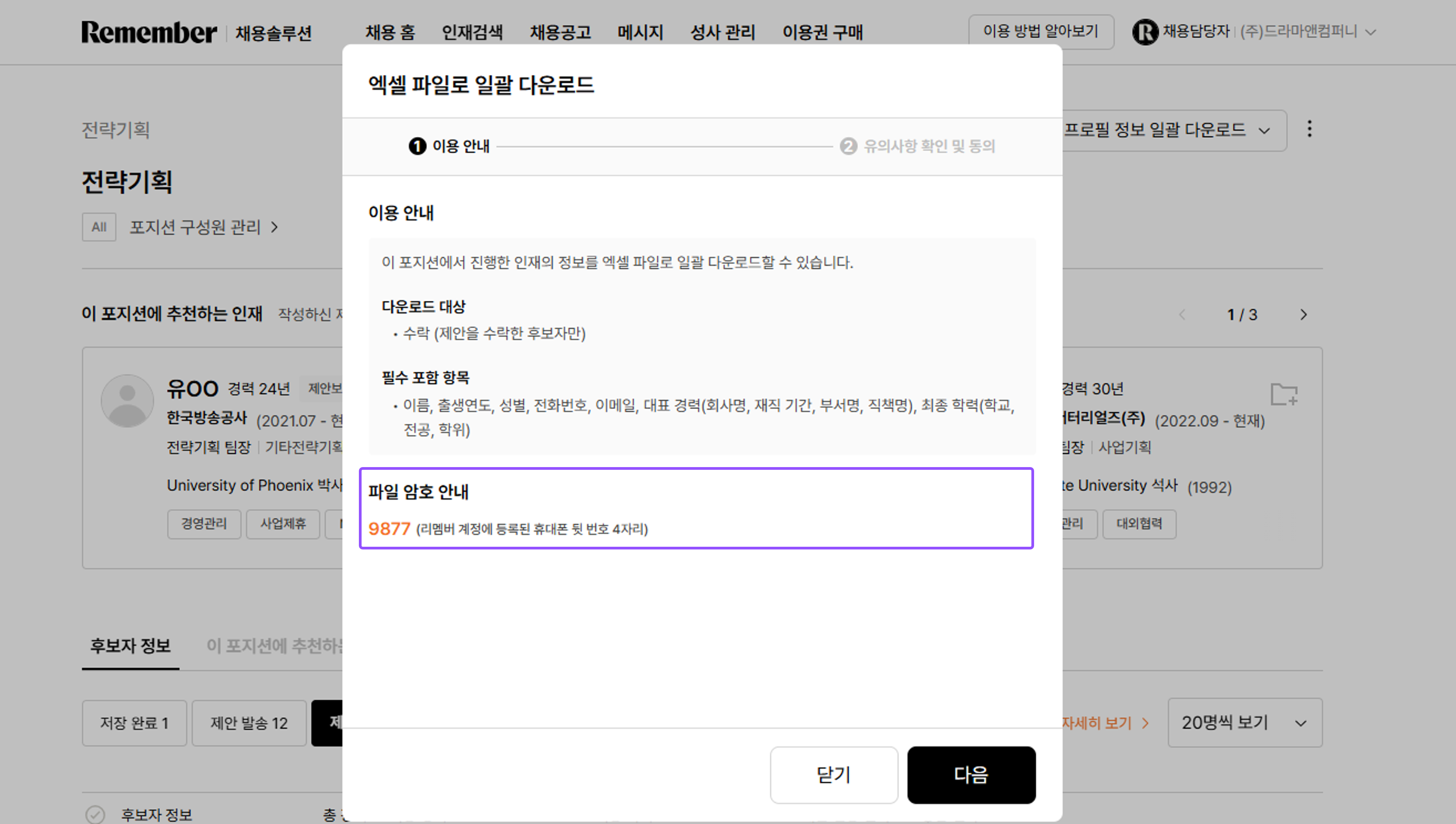Click the 유OO candidate profile avatar
Image resolution: width=1456 pixels, height=824 pixels.
(127, 400)
